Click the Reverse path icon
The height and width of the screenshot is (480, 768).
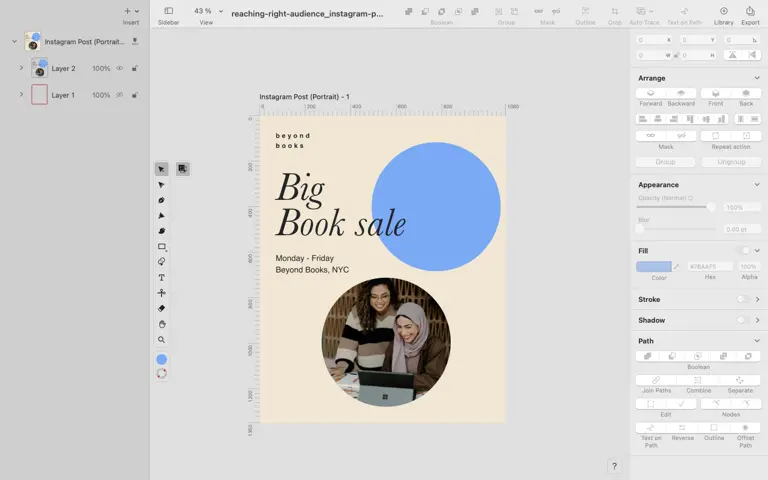pyautogui.click(x=682, y=428)
